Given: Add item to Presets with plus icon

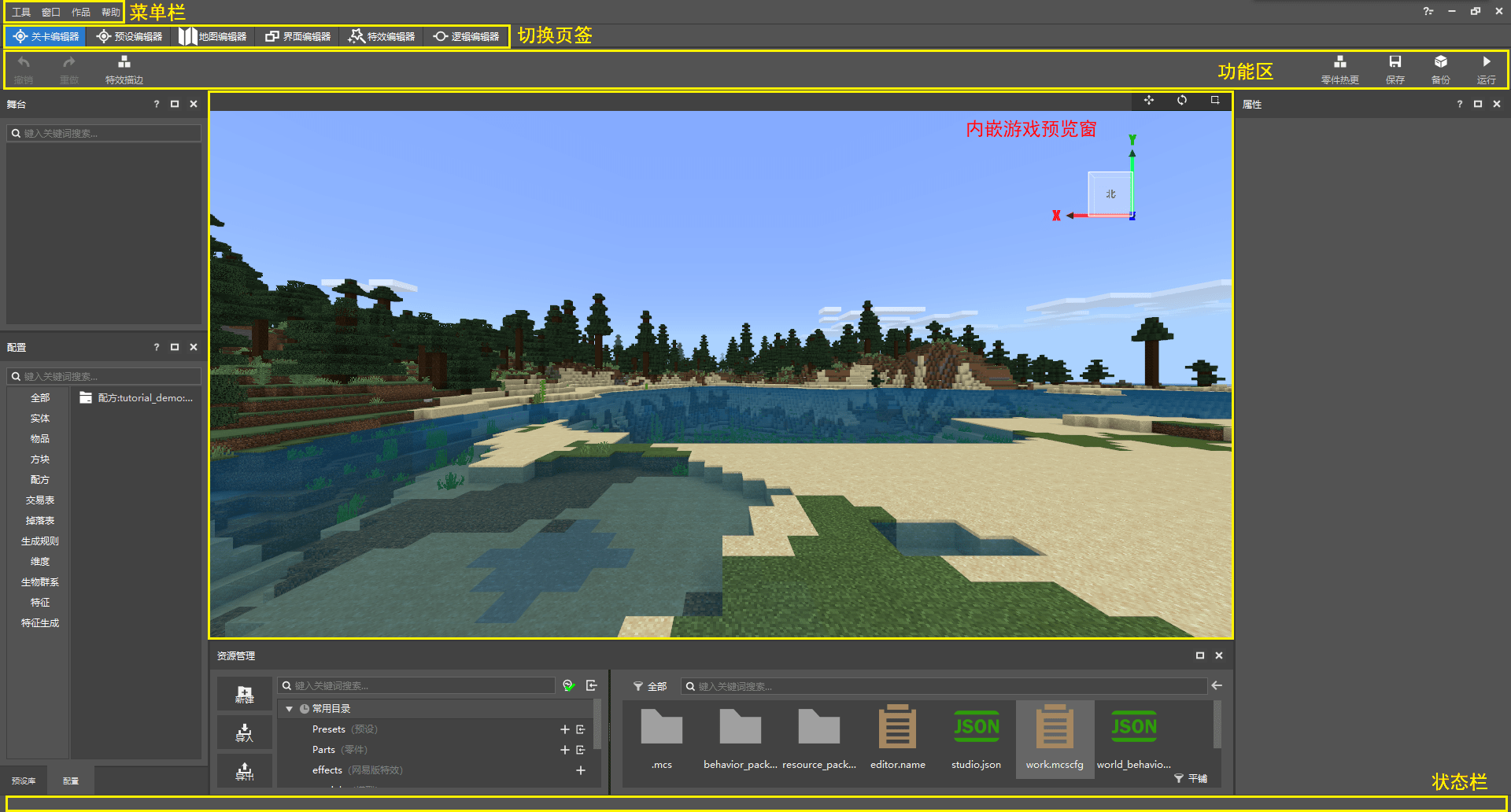Looking at the screenshot, I should [x=564, y=729].
